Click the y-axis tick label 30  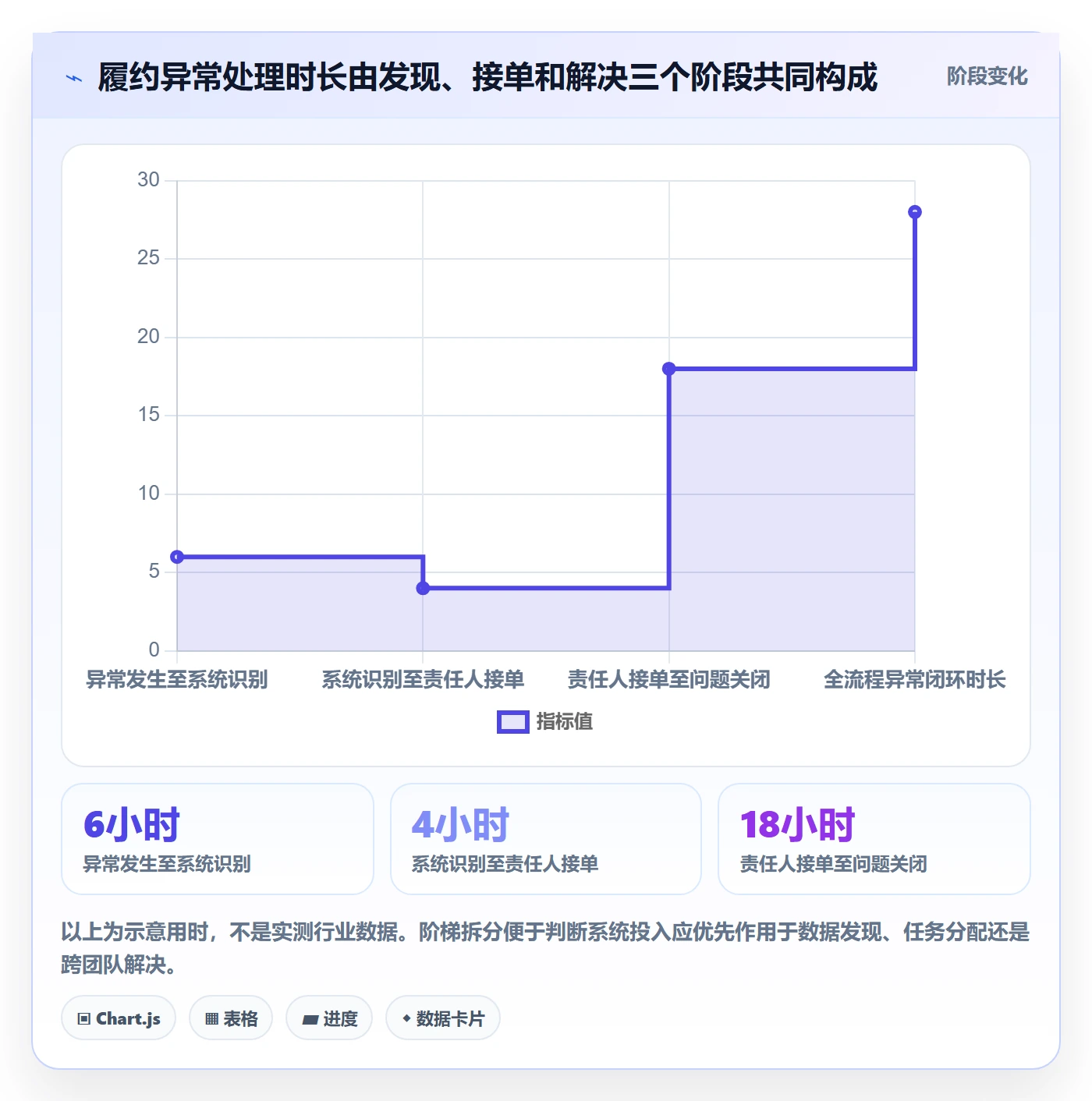148,180
